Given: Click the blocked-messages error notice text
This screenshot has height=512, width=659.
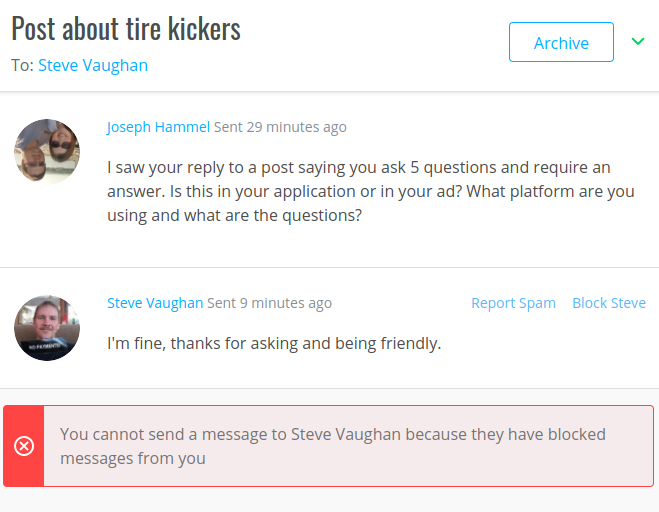Looking at the screenshot, I should coord(332,446).
